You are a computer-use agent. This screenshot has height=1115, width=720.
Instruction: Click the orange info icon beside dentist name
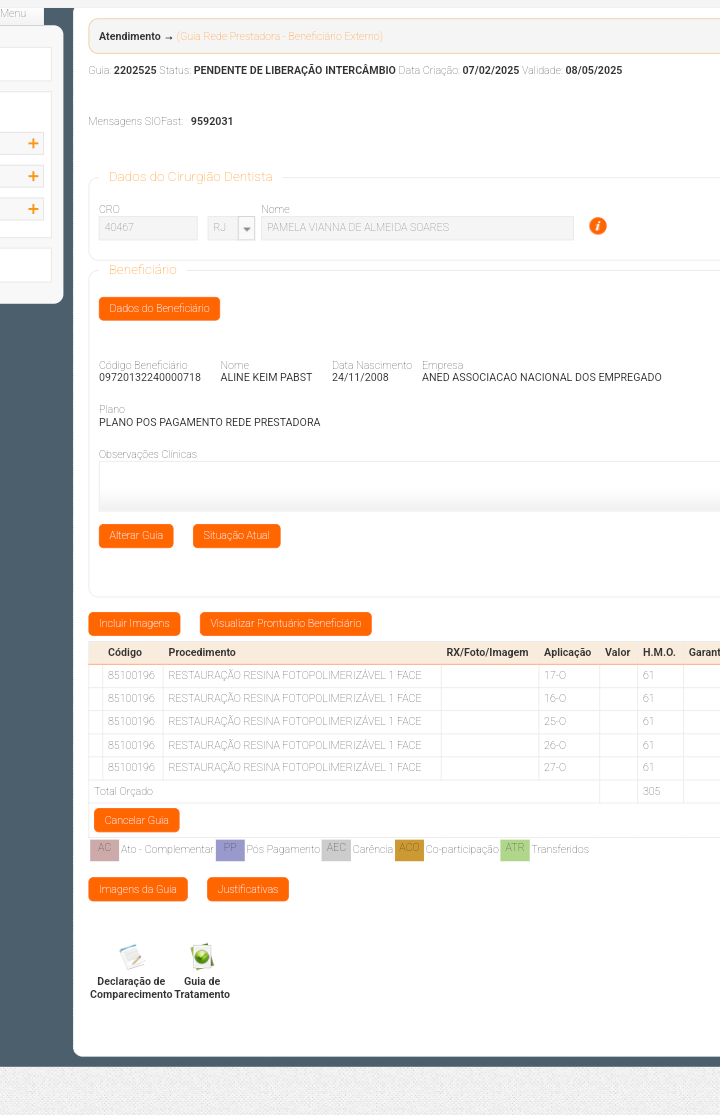click(598, 226)
